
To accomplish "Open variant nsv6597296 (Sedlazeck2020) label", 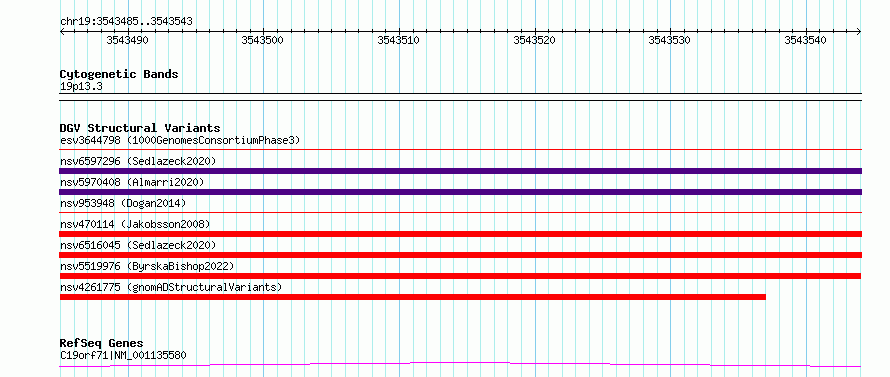I will [x=138, y=161].
